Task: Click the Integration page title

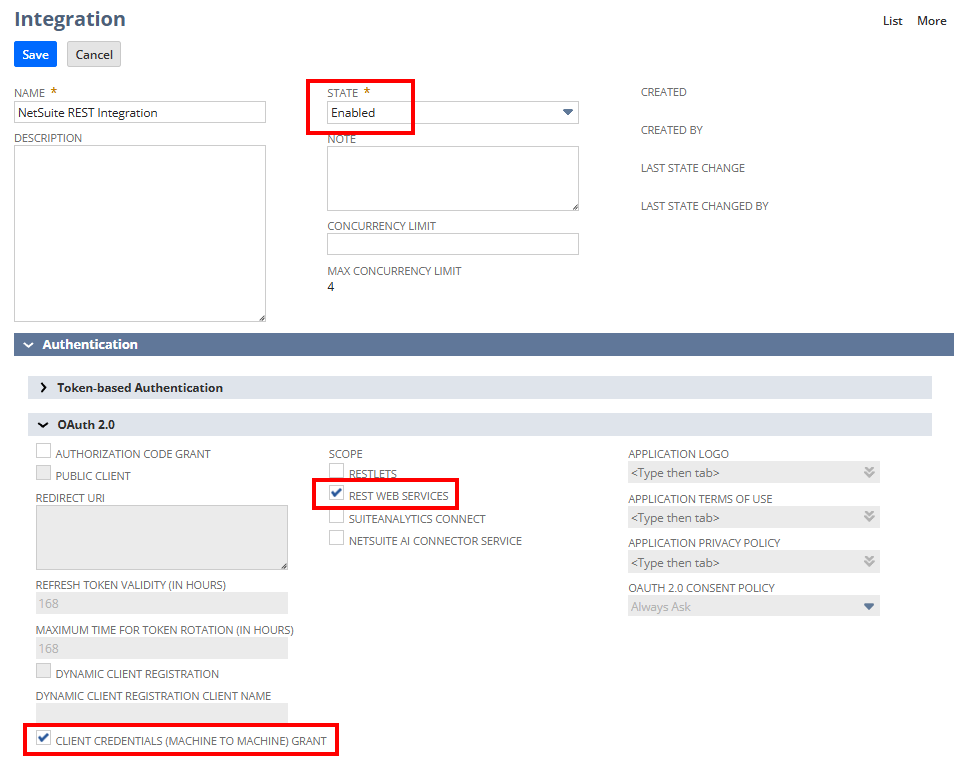Action: [x=70, y=19]
